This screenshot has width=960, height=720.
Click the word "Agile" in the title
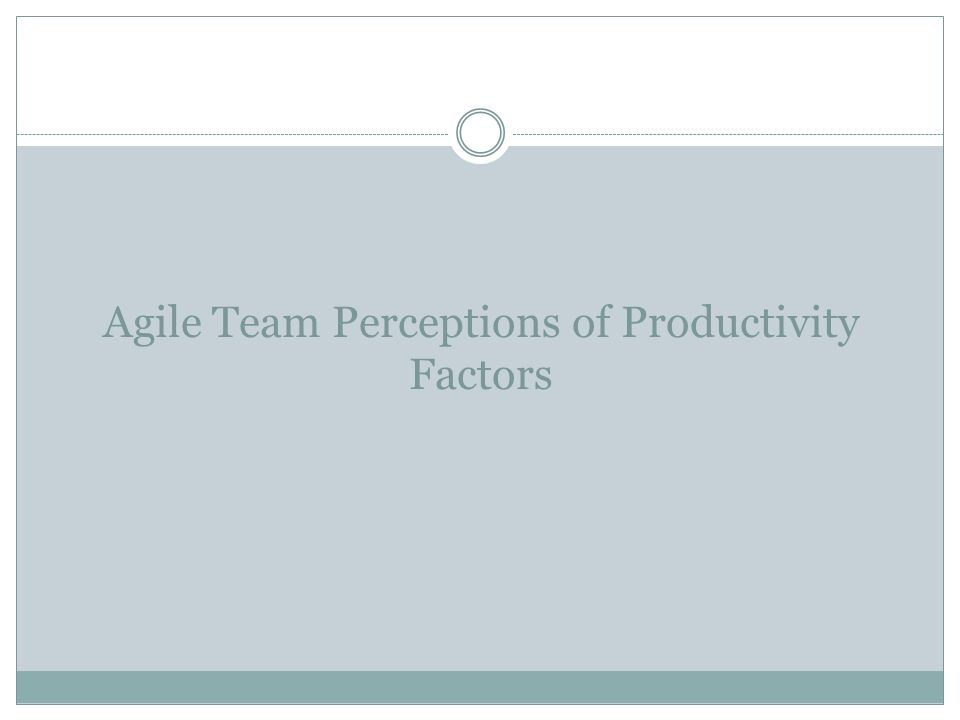tap(152, 323)
